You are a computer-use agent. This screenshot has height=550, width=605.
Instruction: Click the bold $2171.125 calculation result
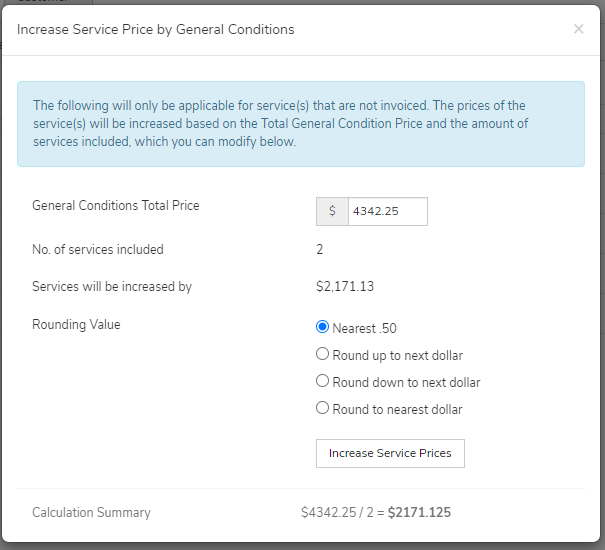click(419, 513)
